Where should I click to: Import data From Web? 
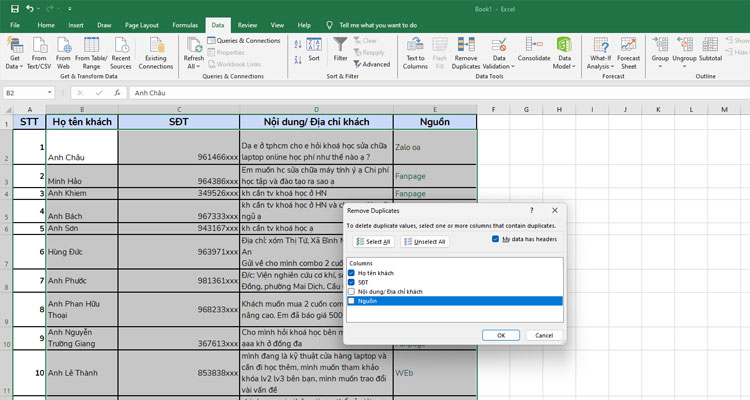point(63,53)
